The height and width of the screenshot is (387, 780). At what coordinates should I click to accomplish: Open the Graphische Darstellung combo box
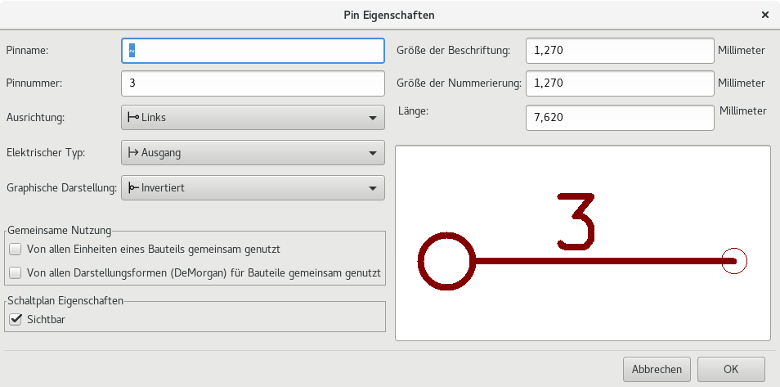[x=253, y=188]
